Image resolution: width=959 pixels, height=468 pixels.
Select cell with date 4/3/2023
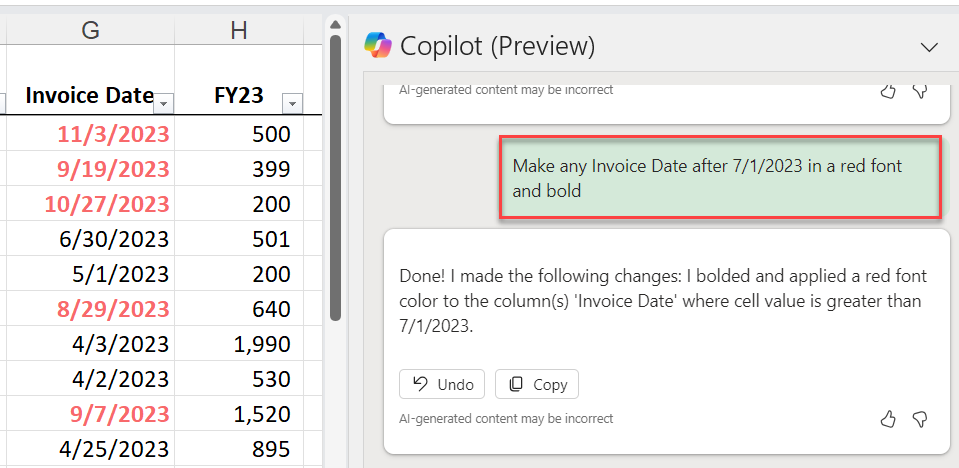(x=90, y=344)
